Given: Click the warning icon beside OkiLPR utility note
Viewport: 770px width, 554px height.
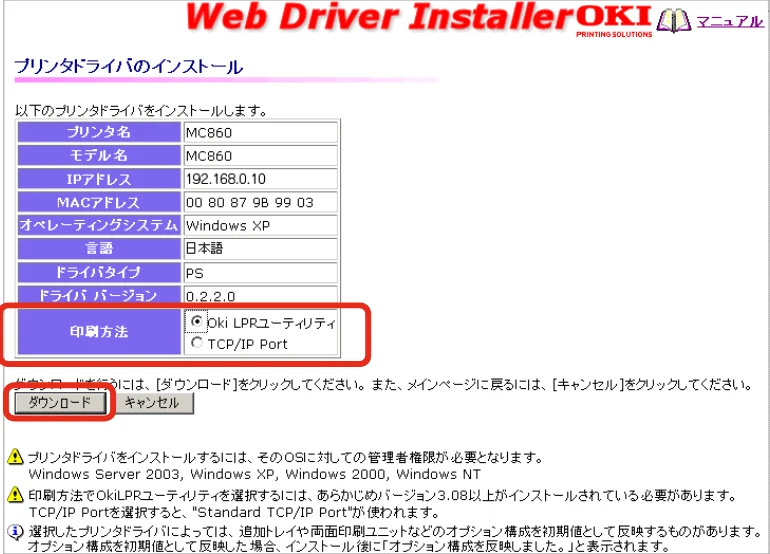Looking at the screenshot, I should (x=15, y=494).
